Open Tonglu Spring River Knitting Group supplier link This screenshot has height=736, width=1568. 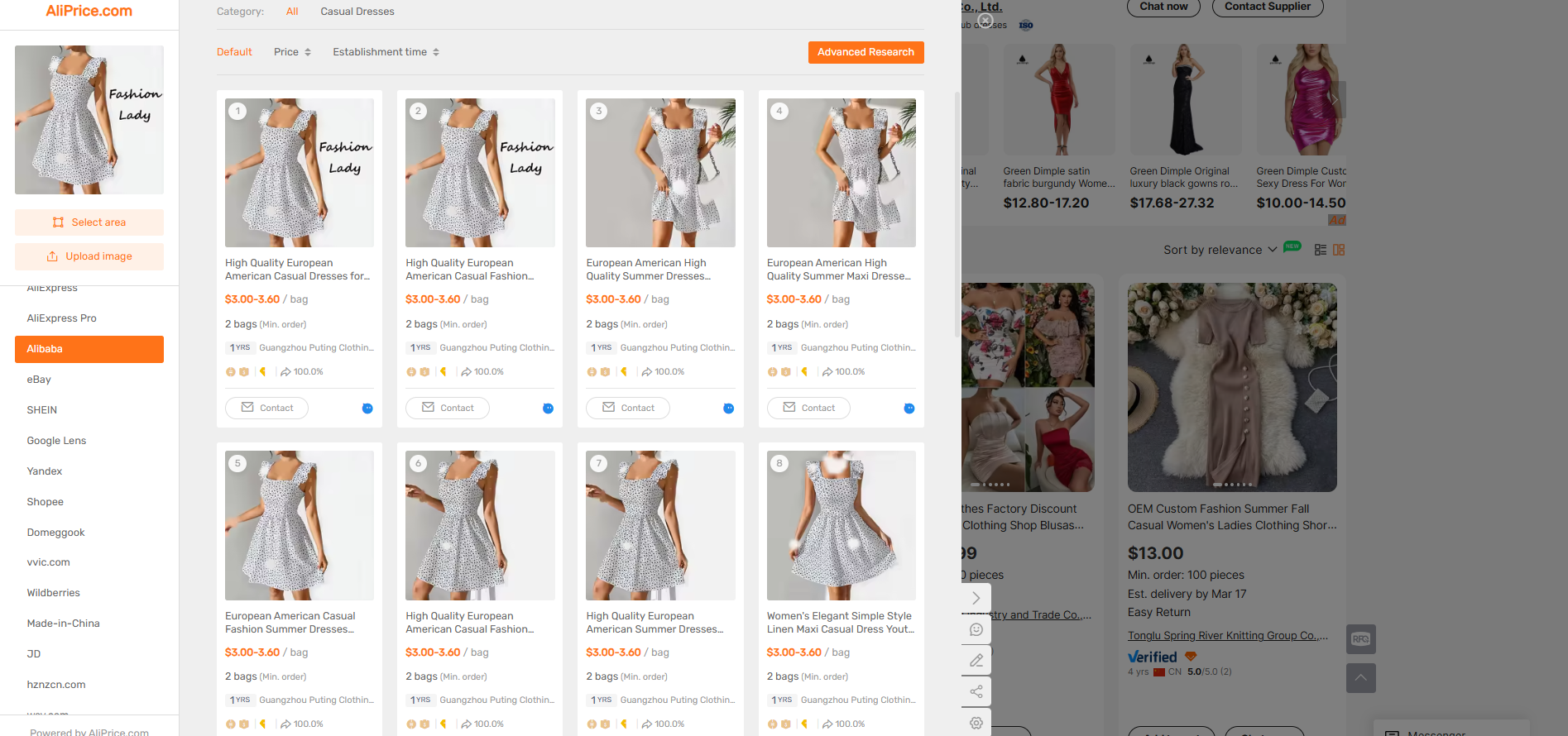(1228, 636)
